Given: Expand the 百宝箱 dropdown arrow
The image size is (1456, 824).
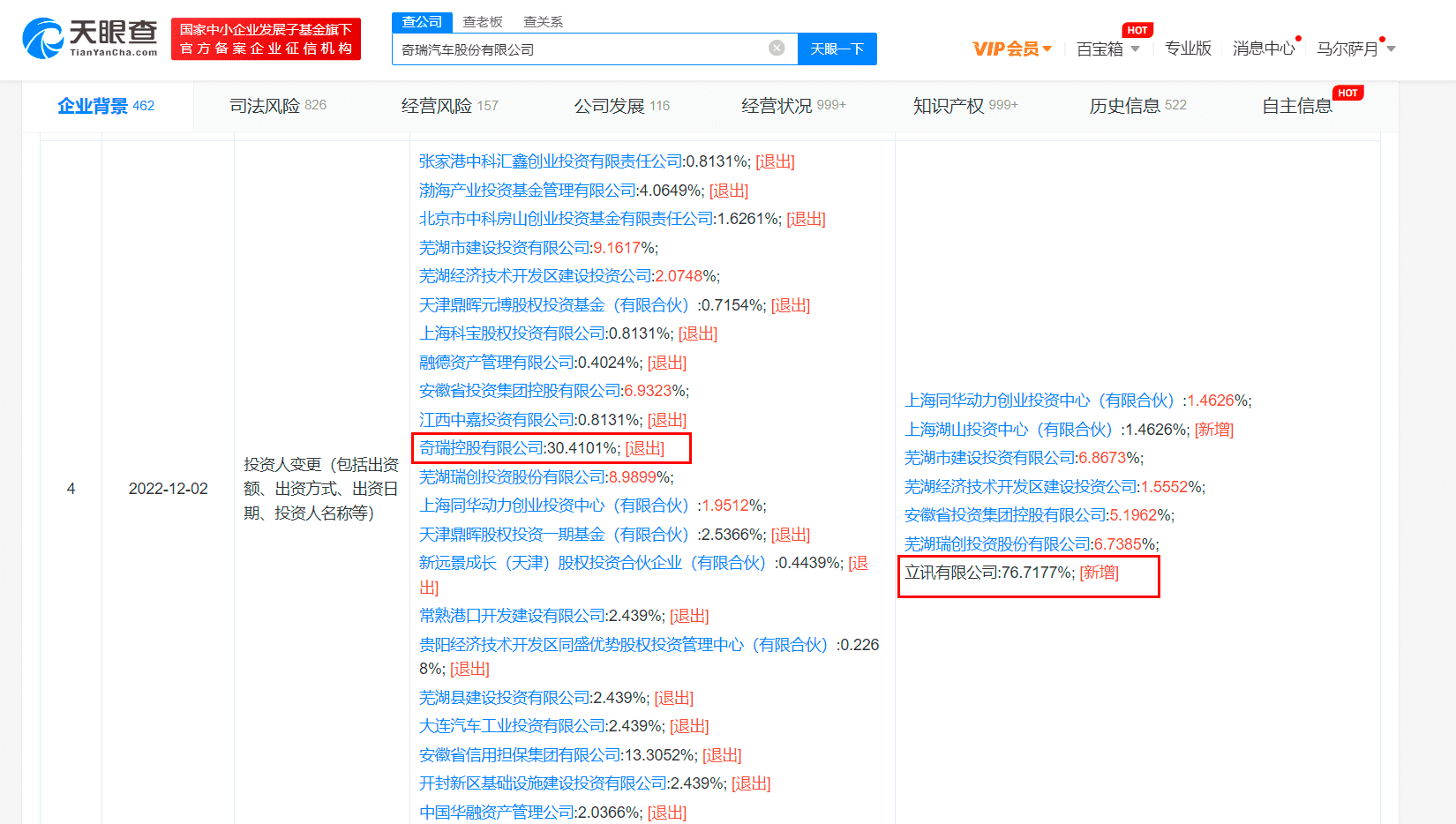Looking at the screenshot, I should [1135, 49].
